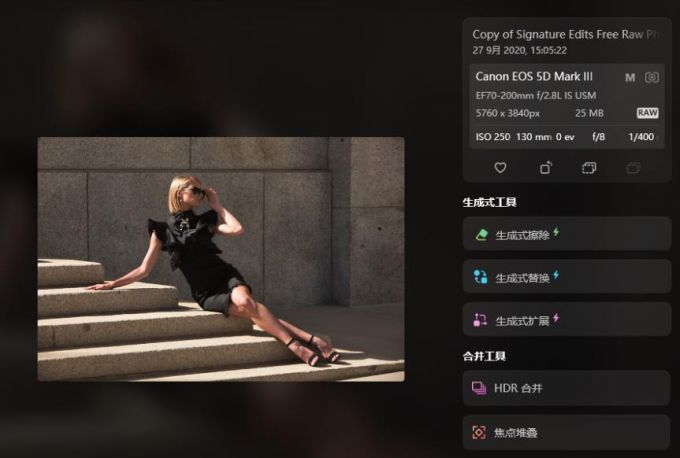Viewport: 680px width, 458px height.
Task: Click the purple expand icon for 生成式扩展
Action: coord(480,320)
